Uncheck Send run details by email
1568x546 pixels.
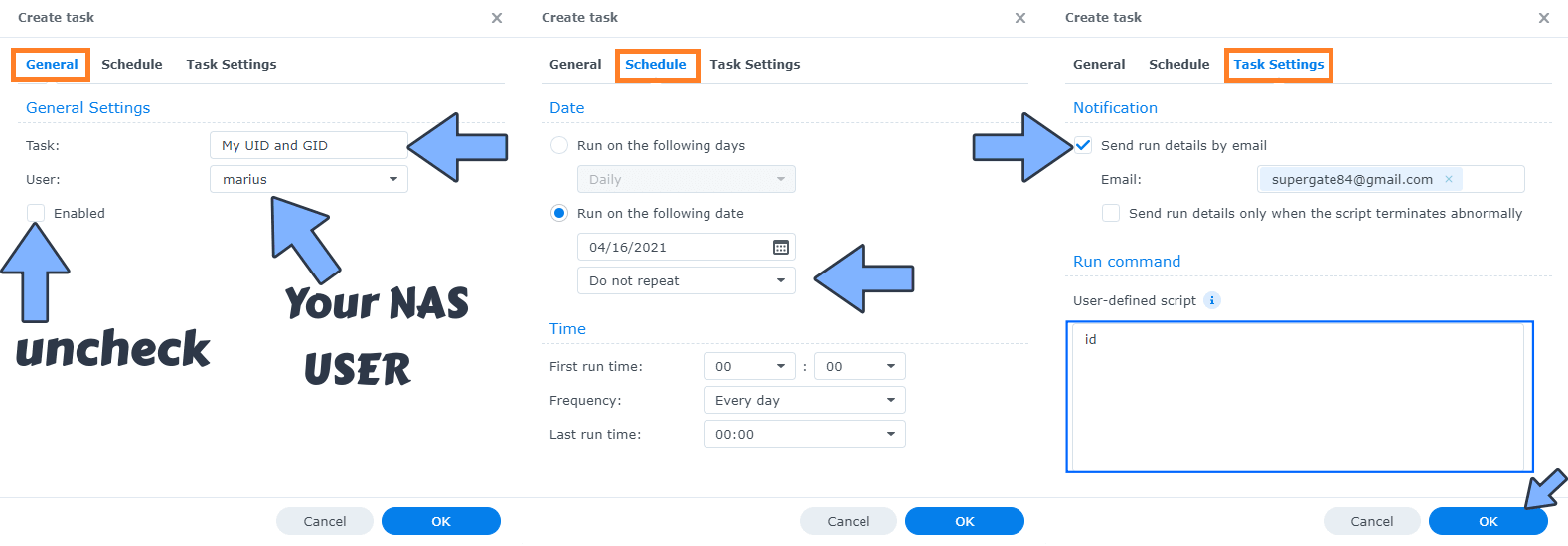click(x=1083, y=145)
